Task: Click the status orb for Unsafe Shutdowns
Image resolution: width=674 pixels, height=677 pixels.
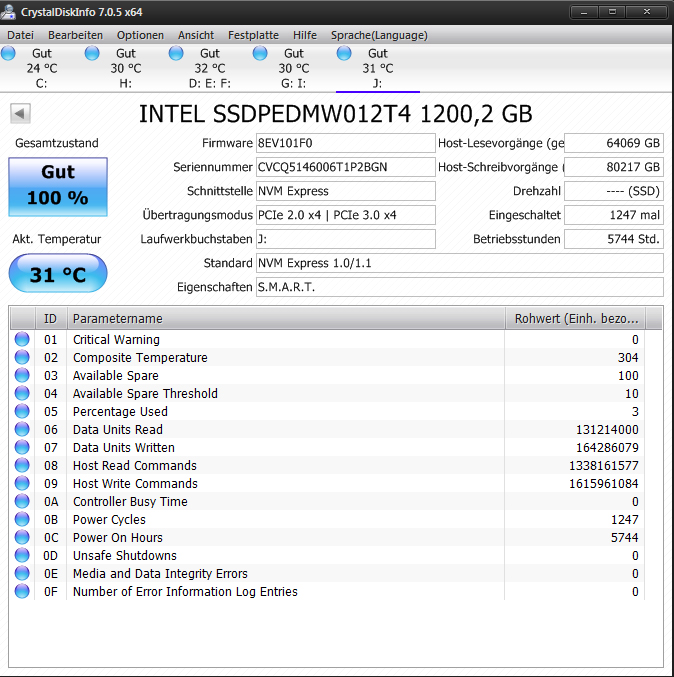Action: [x=22, y=555]
